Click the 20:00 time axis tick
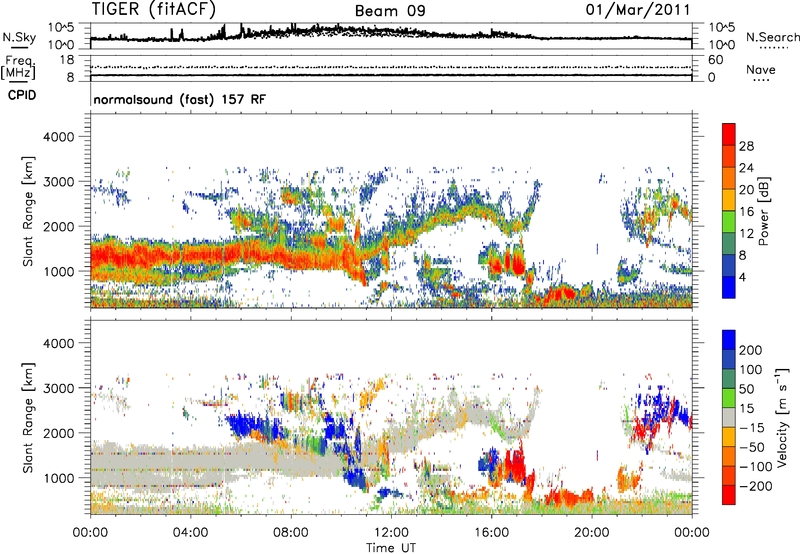 (592, 533)
